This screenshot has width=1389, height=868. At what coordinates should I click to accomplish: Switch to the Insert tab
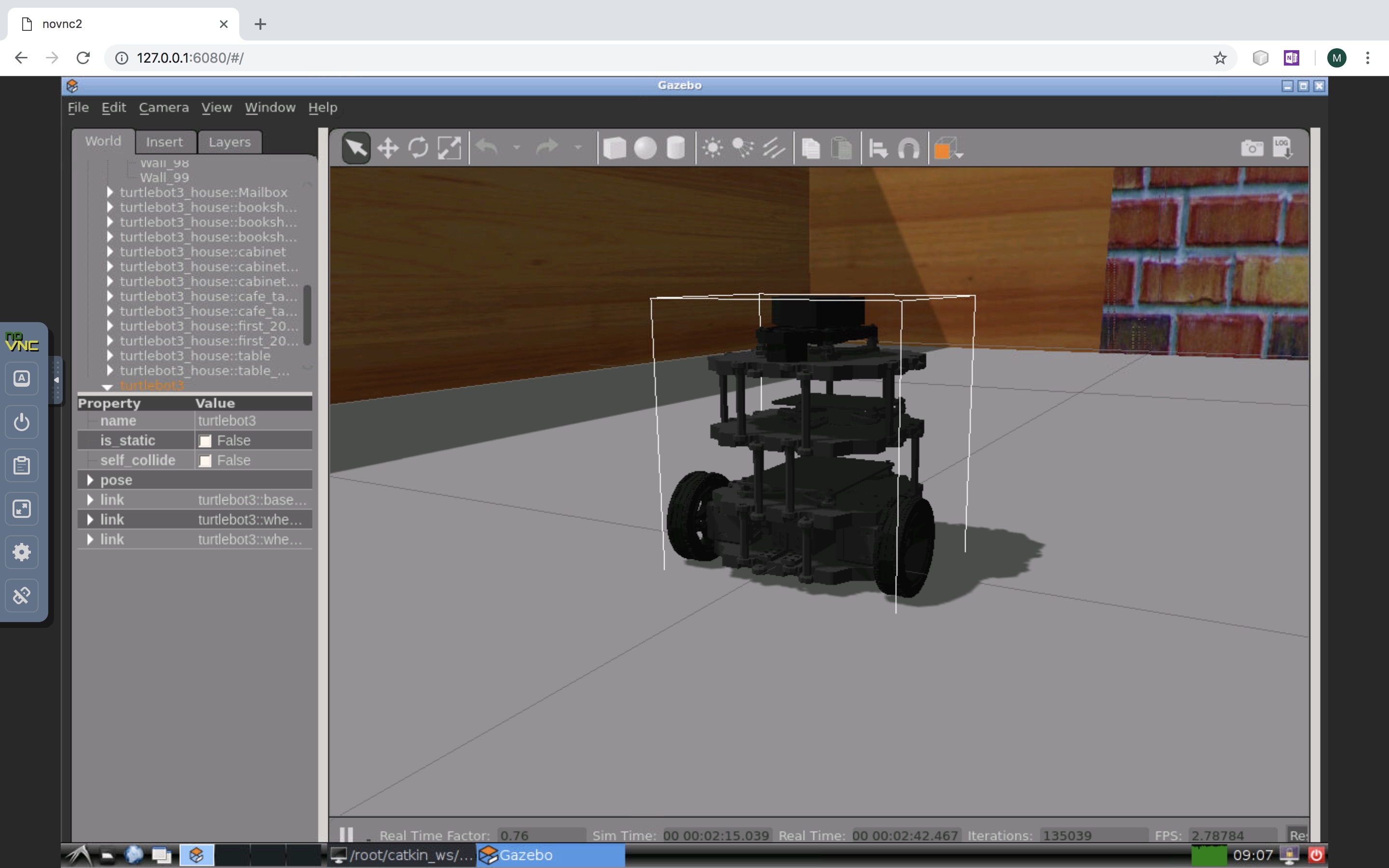(164, 142)
